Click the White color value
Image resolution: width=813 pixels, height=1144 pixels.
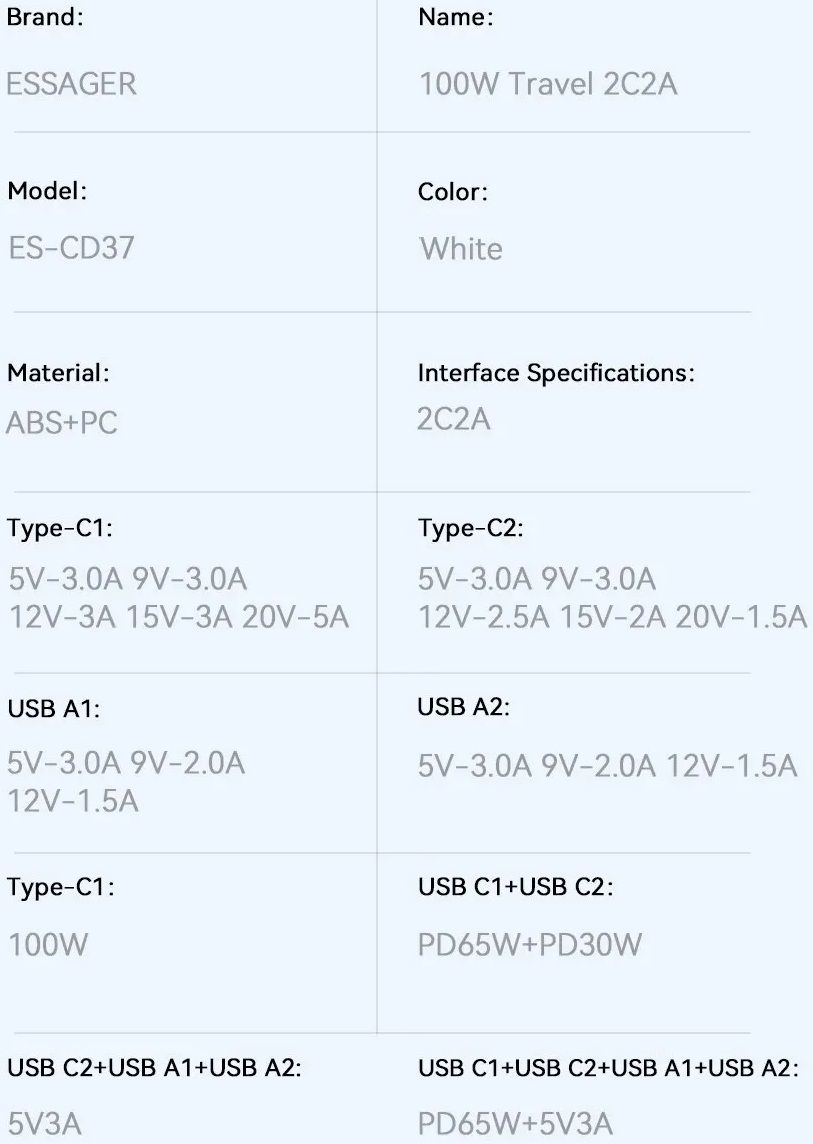(461, 248)
